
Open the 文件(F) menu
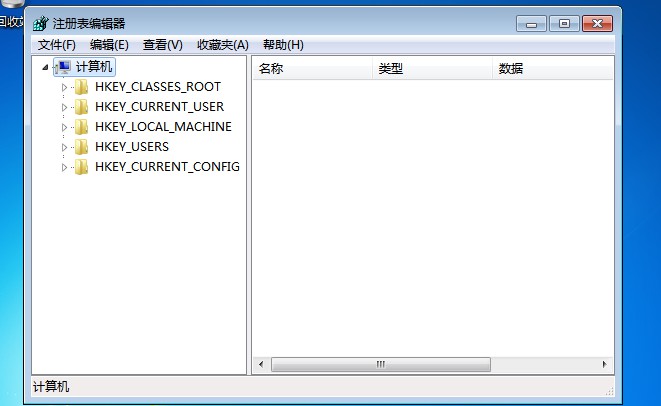pyautogui.click(x=56, y=45)
